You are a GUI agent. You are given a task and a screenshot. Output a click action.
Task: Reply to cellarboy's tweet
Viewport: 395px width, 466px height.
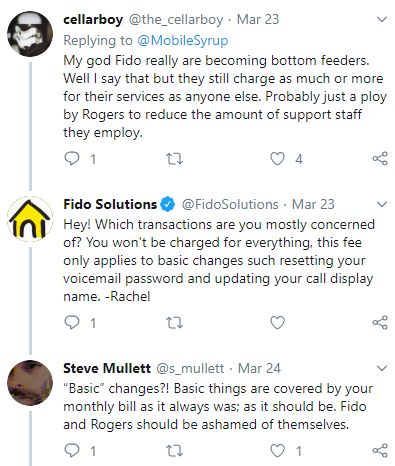point(72,159)
